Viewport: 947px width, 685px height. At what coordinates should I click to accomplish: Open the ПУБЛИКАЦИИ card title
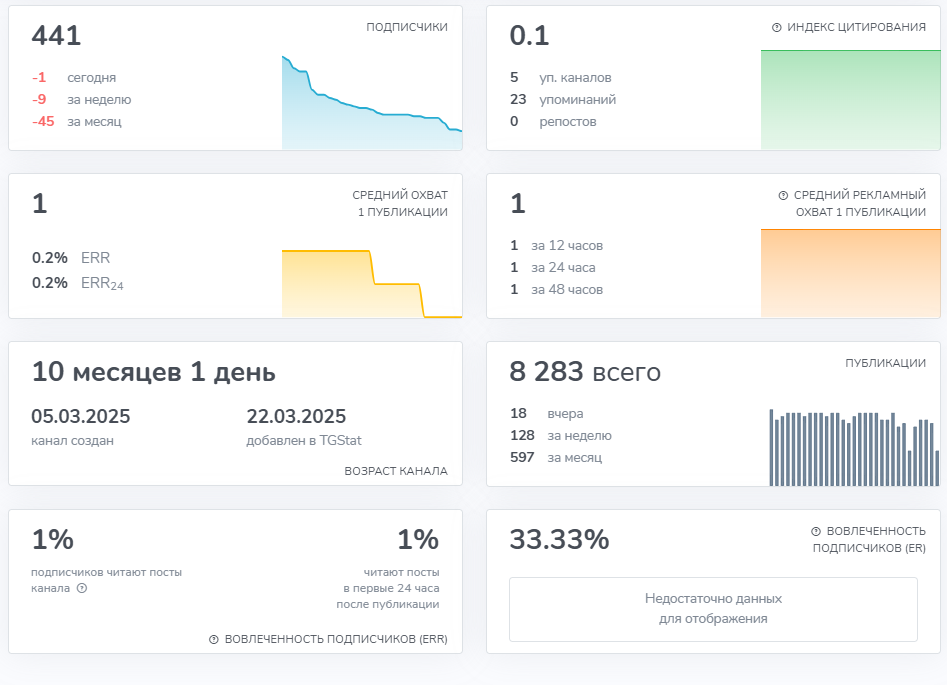point(885,364)
